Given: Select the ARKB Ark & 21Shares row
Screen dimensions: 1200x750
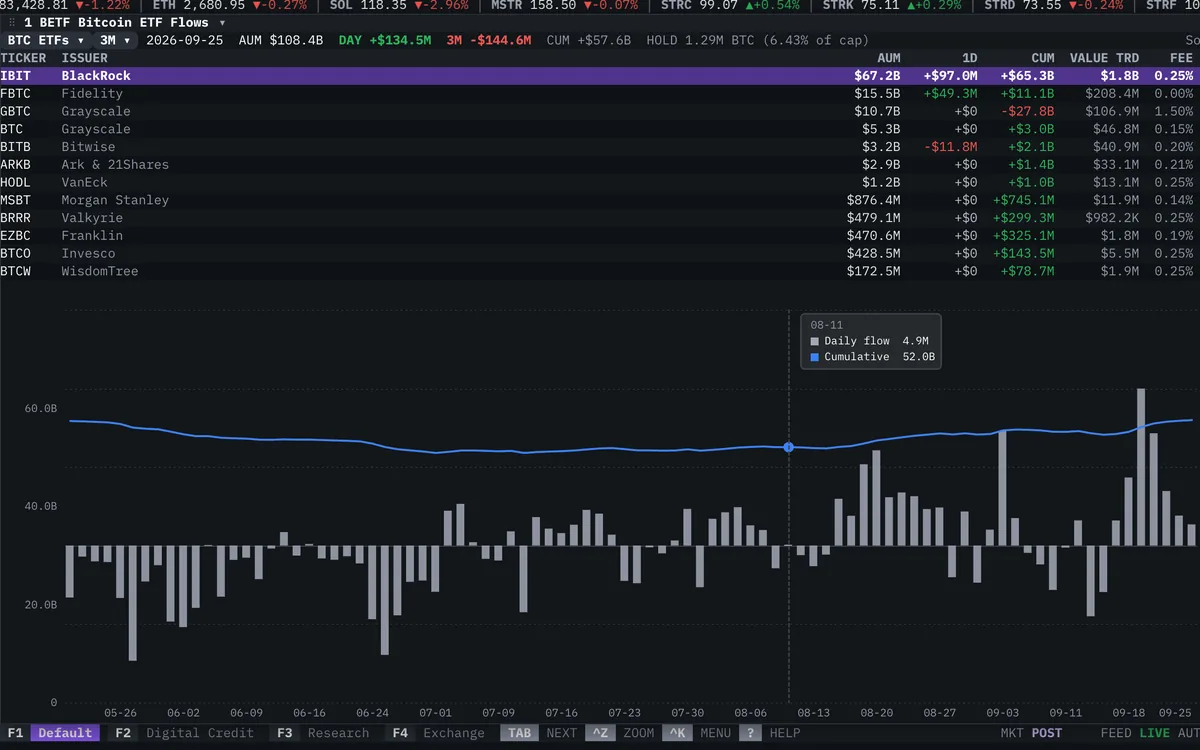Looking at the screenshot, I should [x=600, y=165].
